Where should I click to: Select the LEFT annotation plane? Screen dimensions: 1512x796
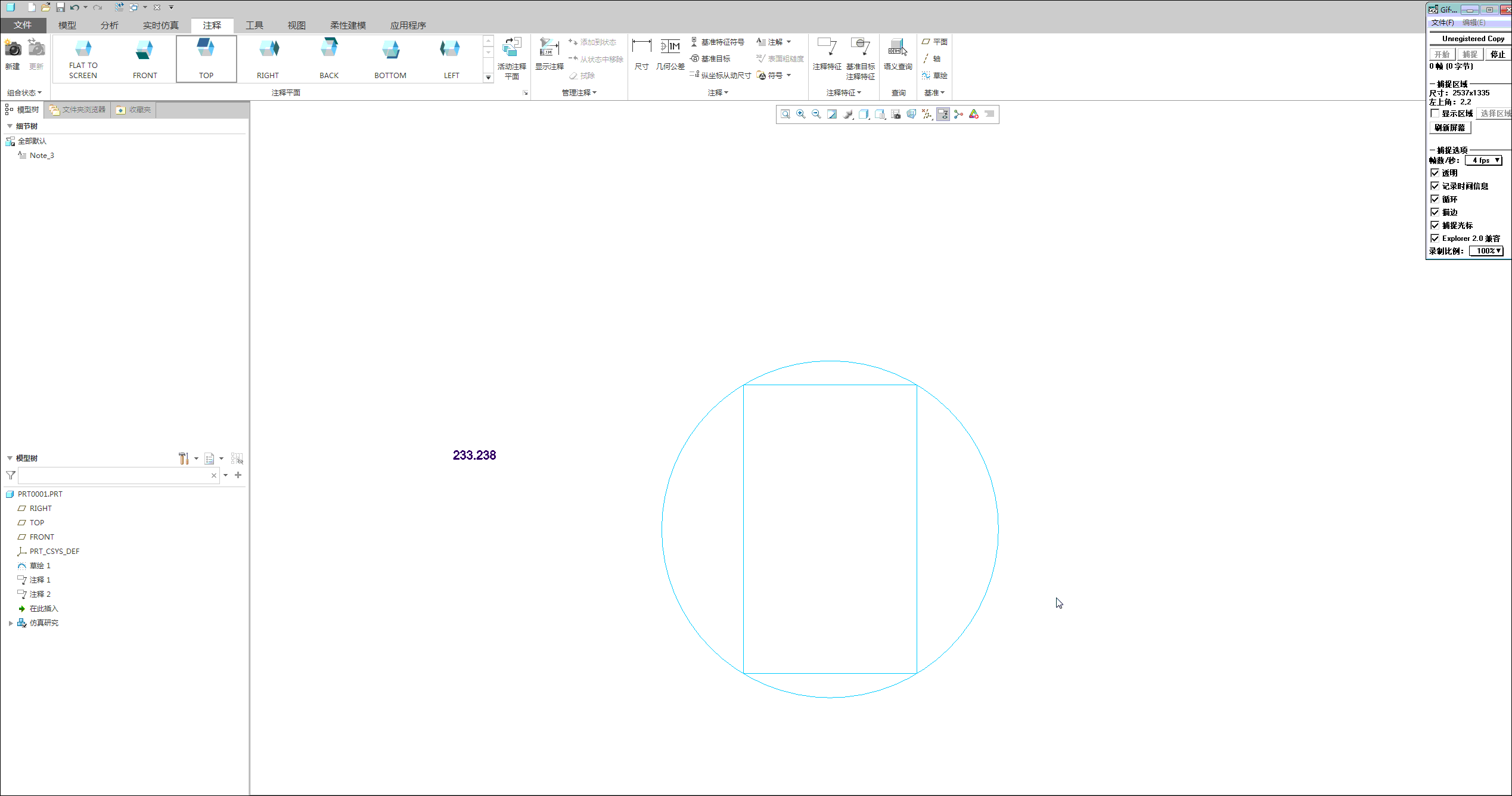click(452, 58)
